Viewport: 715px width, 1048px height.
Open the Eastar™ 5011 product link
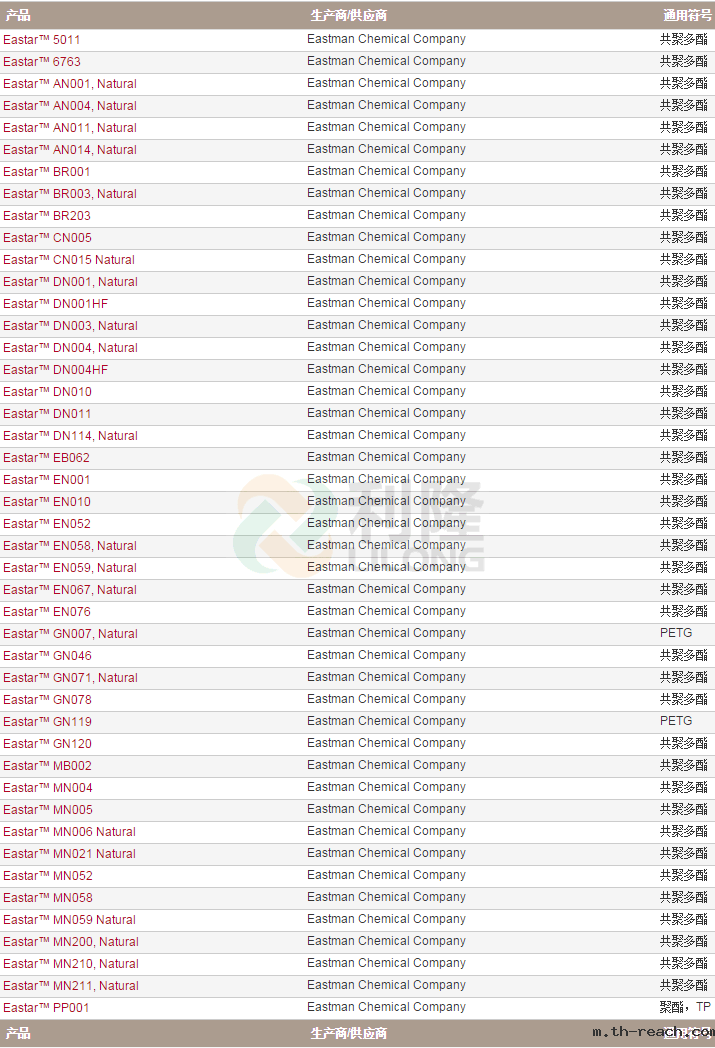tap(42, 40)
